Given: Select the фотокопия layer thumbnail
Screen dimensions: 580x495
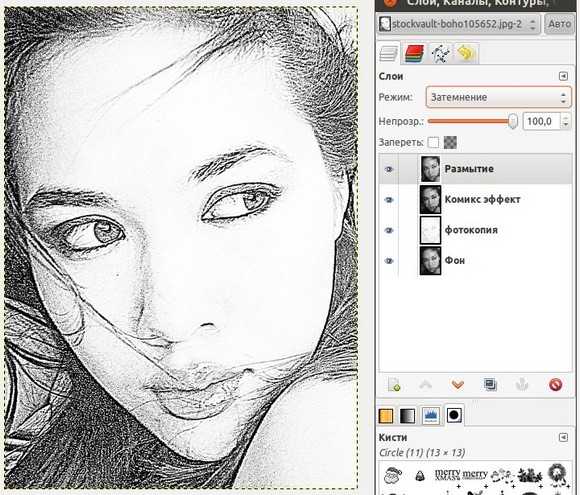Looking at the screenshot, I should [430, 230].
